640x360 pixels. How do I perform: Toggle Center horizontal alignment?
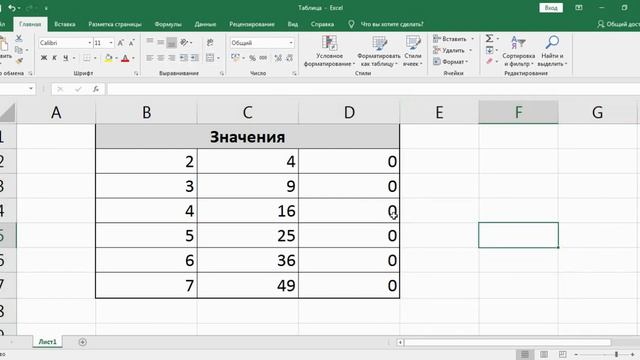point(161,58)
